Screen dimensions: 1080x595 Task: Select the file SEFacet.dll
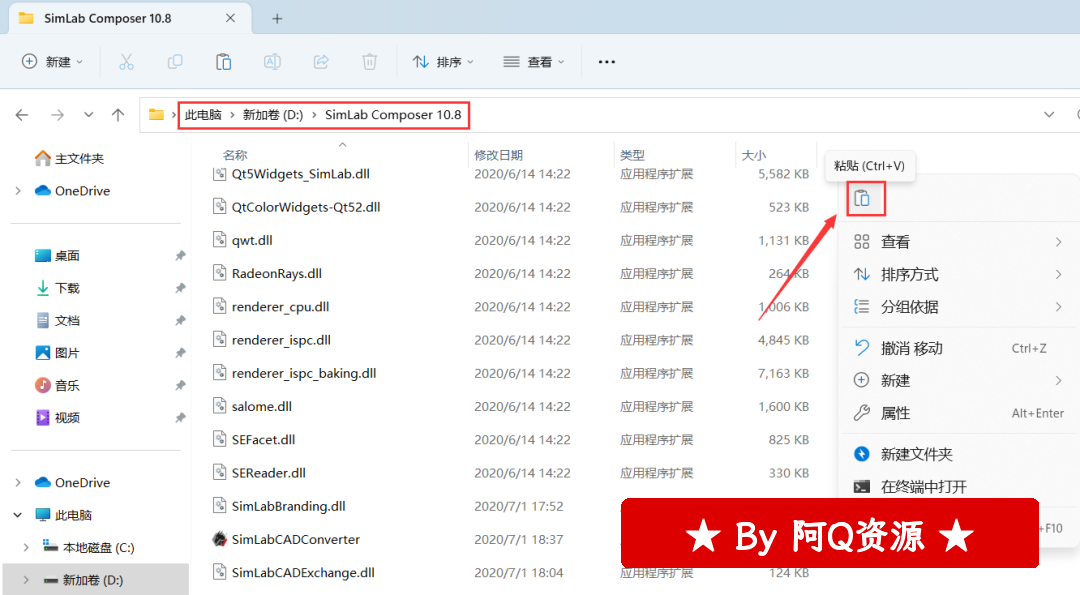coord(263,439)
